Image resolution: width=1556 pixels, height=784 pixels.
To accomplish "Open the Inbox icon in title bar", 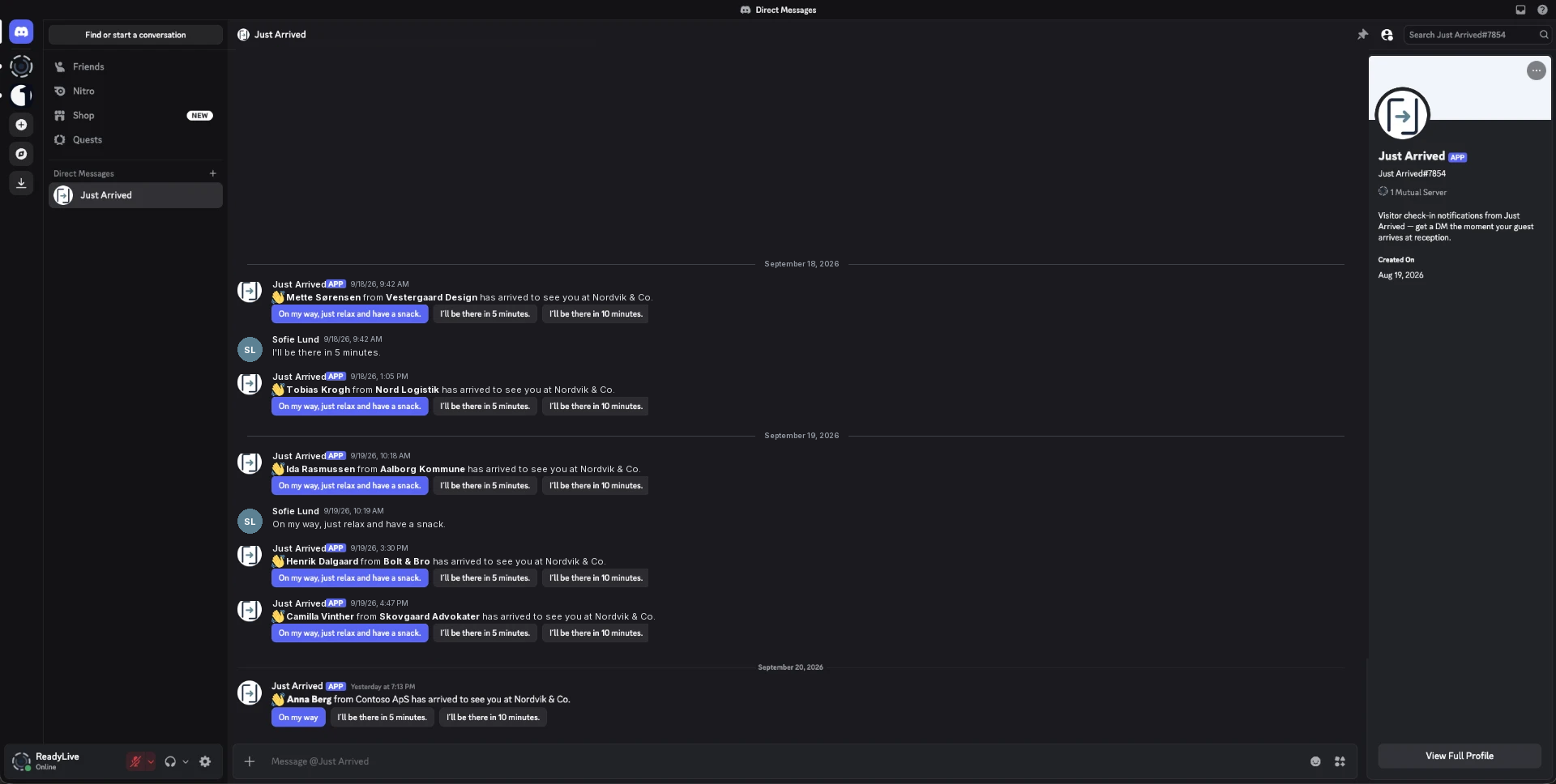I will pyautogui.click(x=1520, y=10).
